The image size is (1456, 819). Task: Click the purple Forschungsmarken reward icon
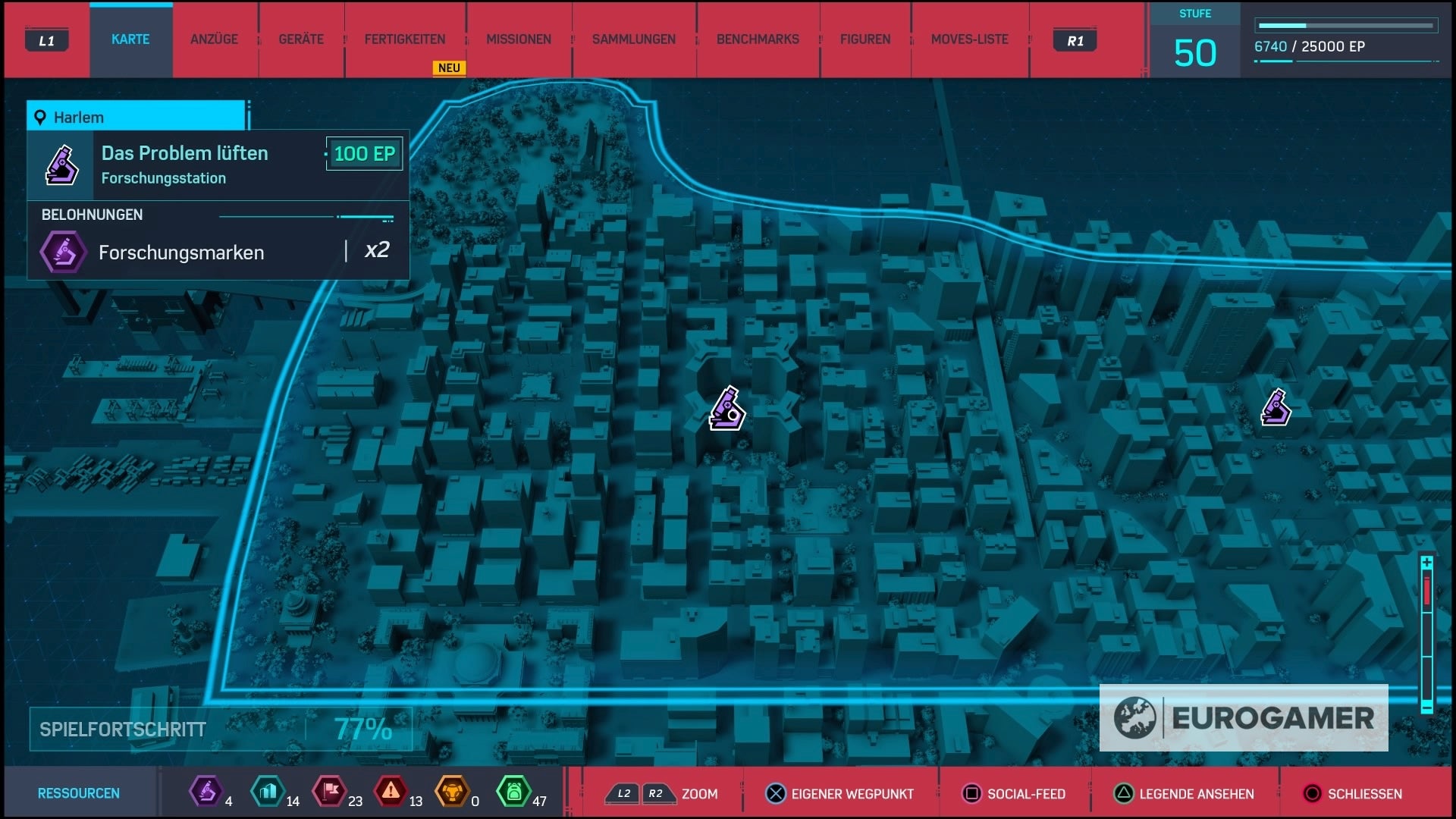point(64,252)
